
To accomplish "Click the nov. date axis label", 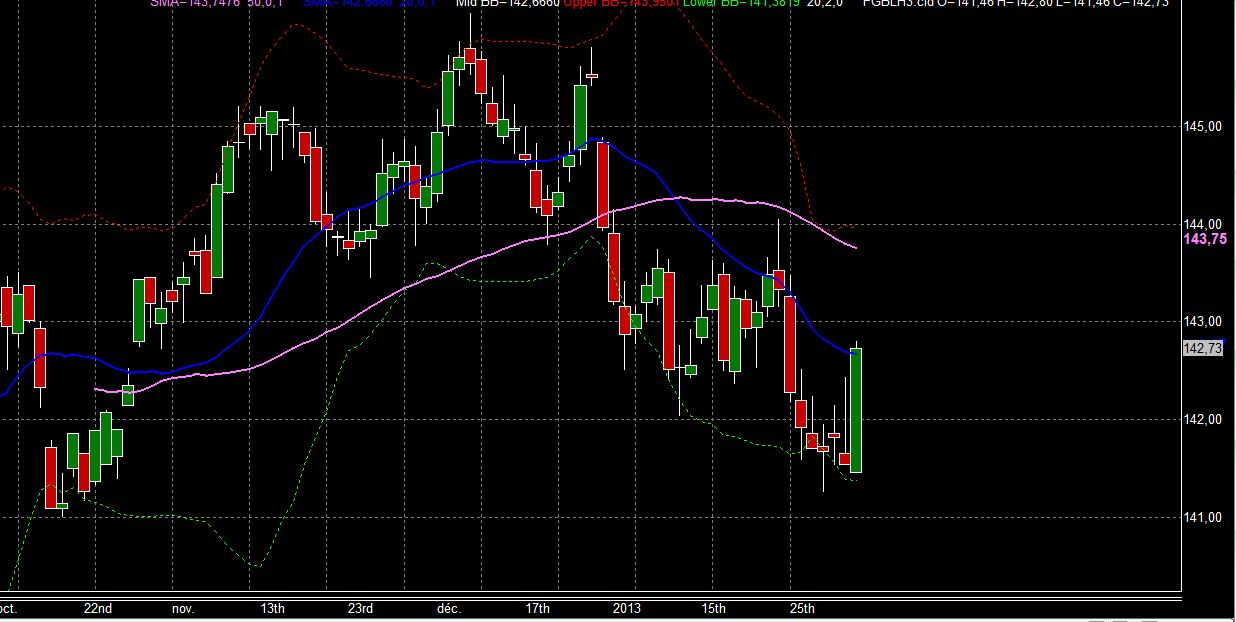I will (183, 608).
